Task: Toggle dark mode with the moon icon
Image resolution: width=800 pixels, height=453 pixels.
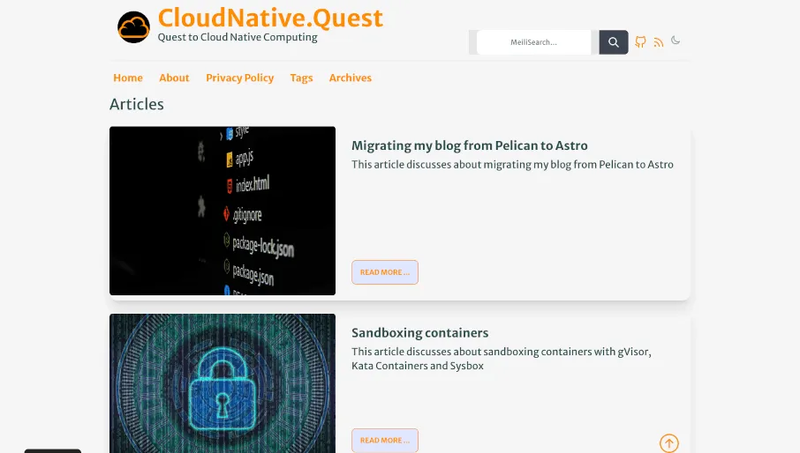Action: (x=676, y=40)
